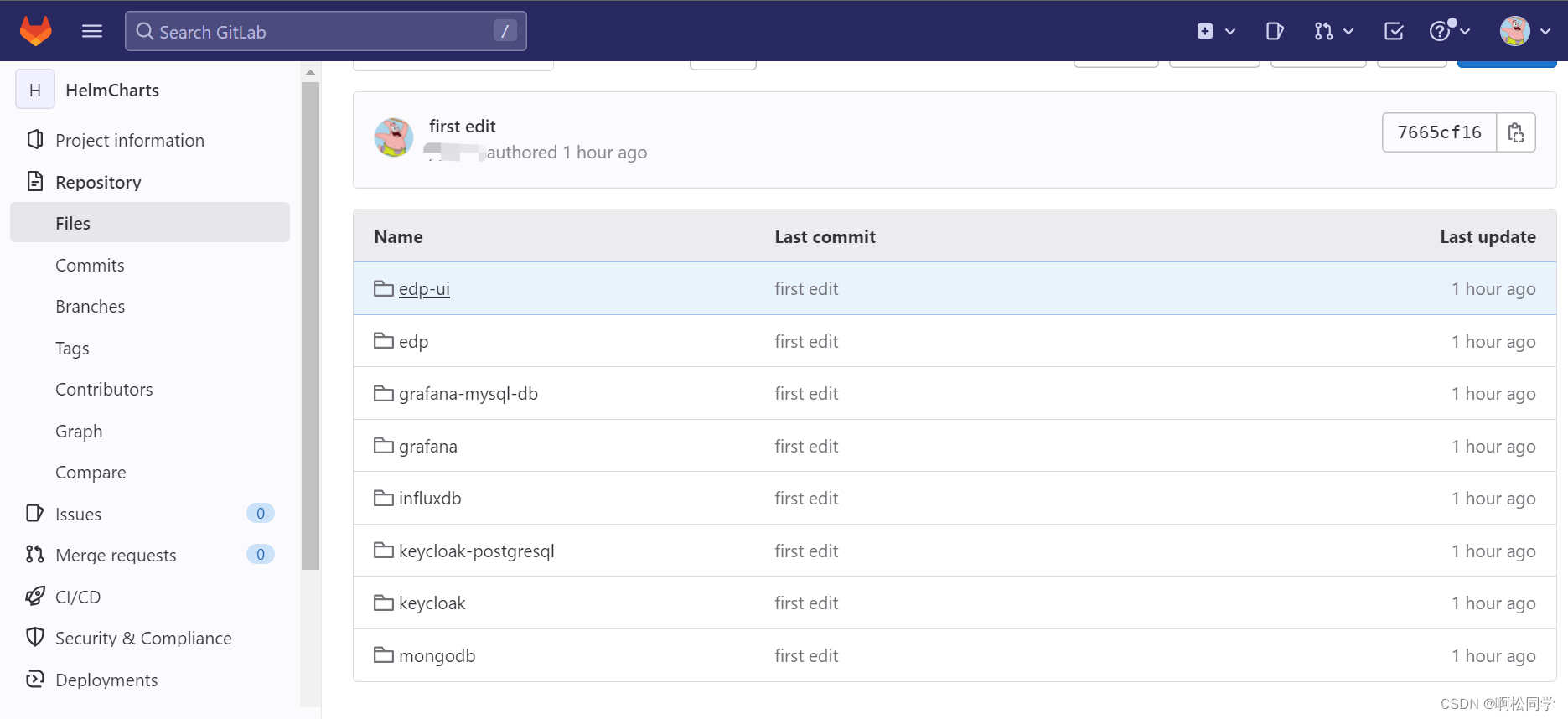Open the merge requests top bar dropdown
This screenshot has width=1568, height=719.
(1334, 31)
